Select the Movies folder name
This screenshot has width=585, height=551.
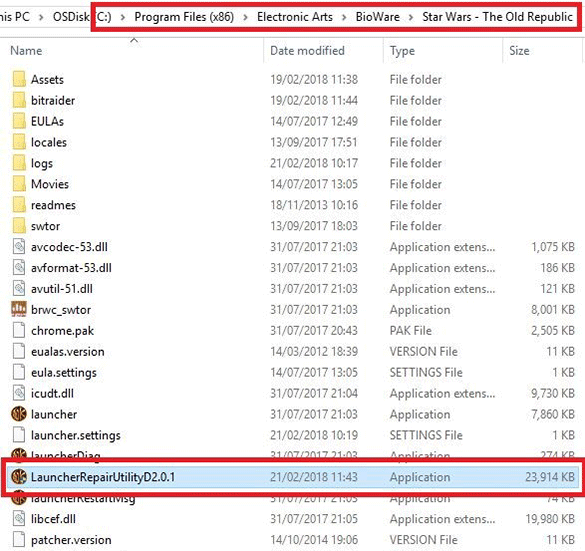50,184
